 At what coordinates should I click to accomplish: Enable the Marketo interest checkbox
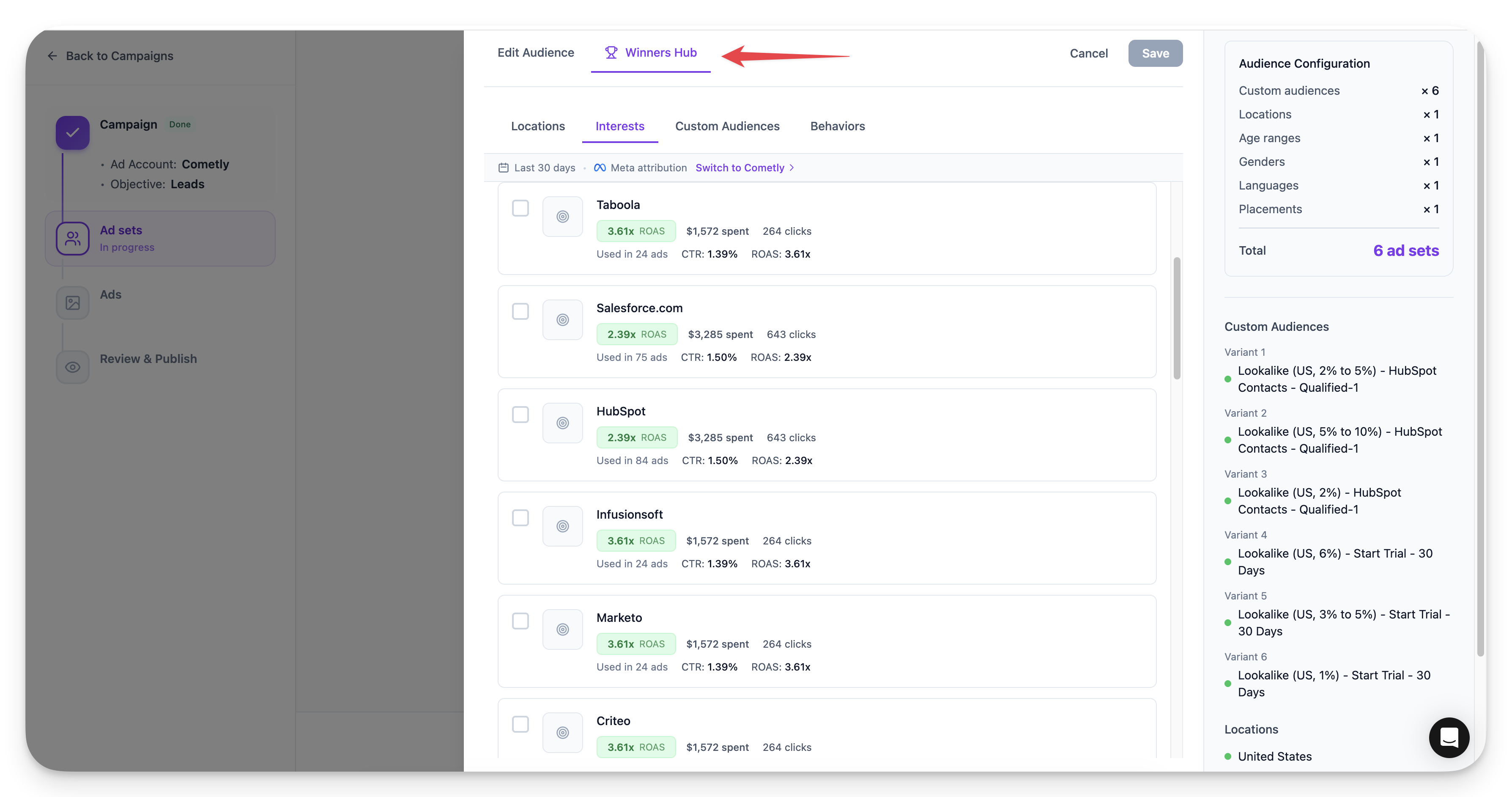[520, 621]
